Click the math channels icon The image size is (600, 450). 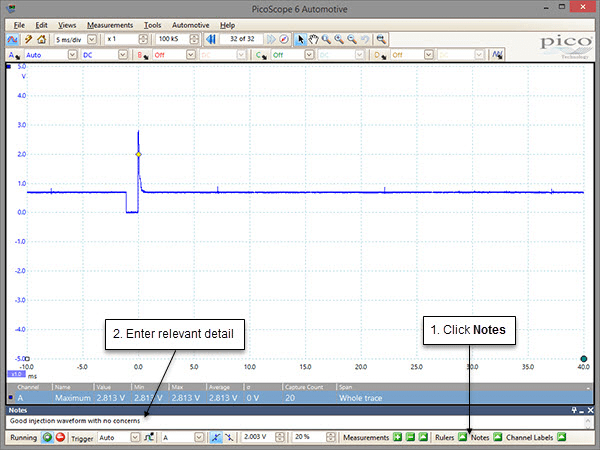point(497,55)
